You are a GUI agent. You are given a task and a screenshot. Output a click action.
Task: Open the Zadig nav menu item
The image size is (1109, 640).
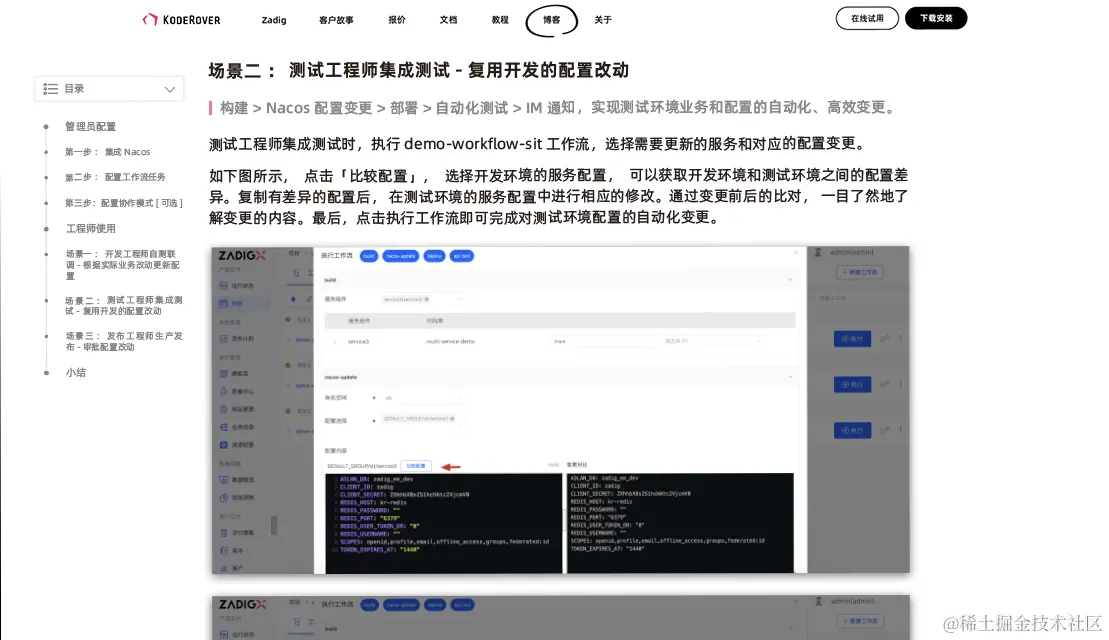[x=274, y=20]
